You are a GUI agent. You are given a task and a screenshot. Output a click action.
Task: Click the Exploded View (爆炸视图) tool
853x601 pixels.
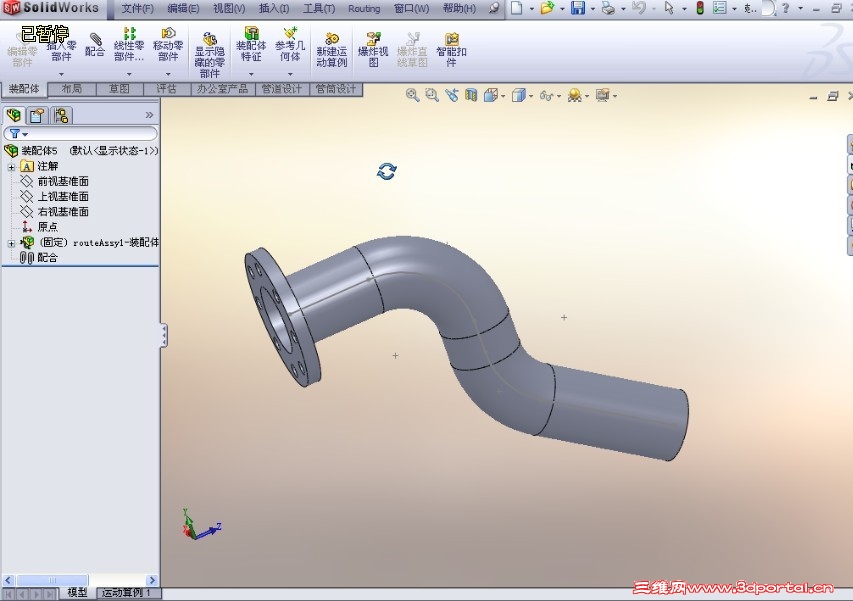pos(373,50)
